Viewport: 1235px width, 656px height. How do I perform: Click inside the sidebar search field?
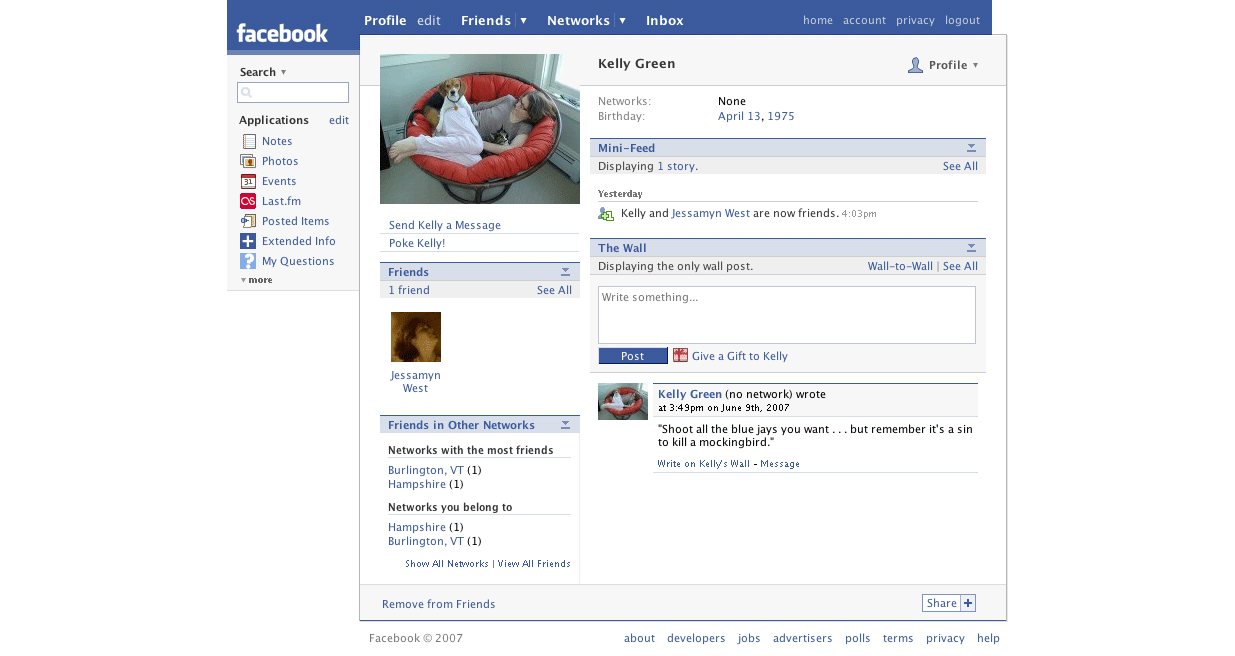pyautogui.click(x=293, y=92)
